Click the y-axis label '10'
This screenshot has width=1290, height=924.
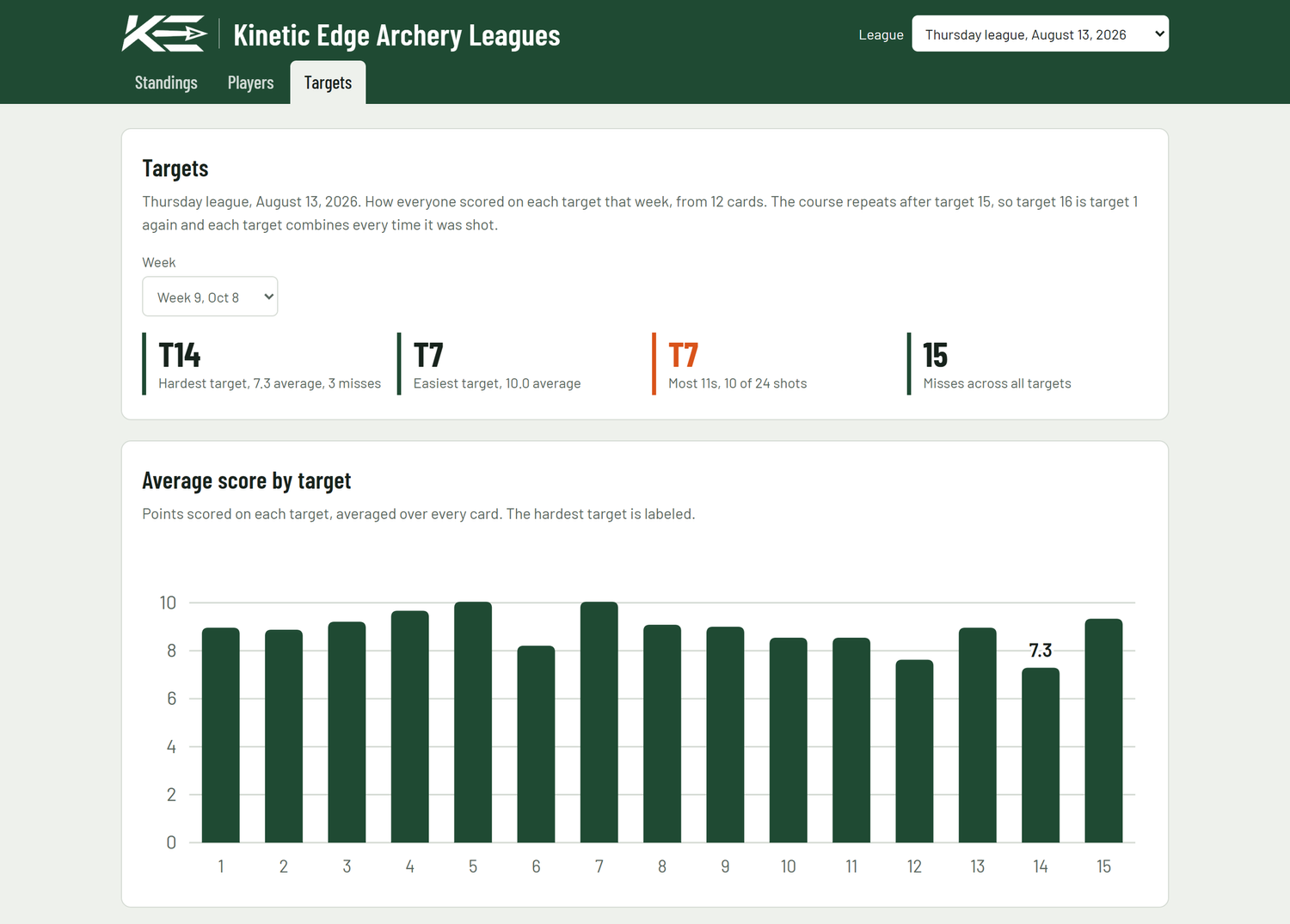pyautogui.click(x=168, y=603)
